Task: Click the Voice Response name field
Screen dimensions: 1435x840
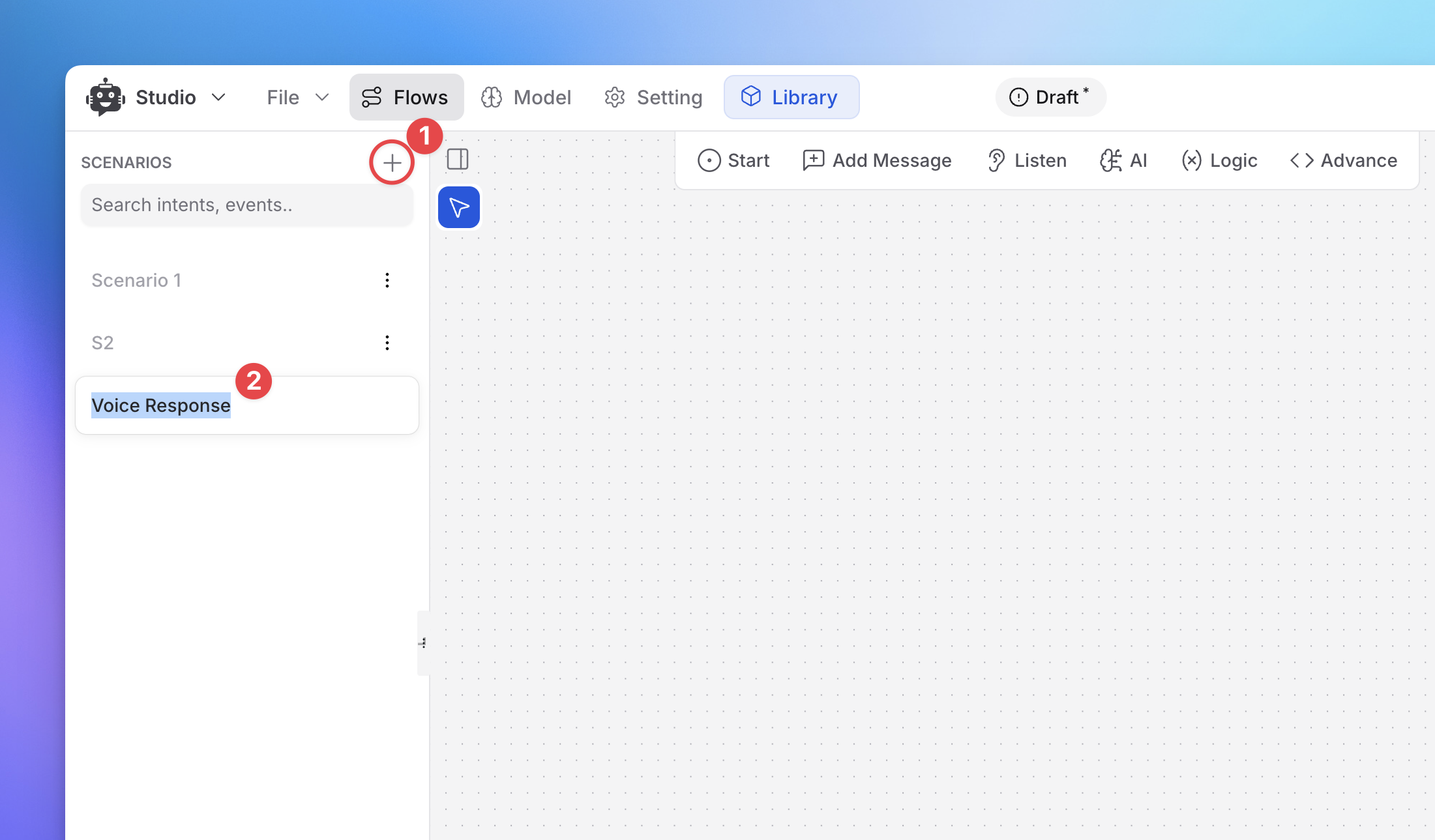Action: pos(246,405)
